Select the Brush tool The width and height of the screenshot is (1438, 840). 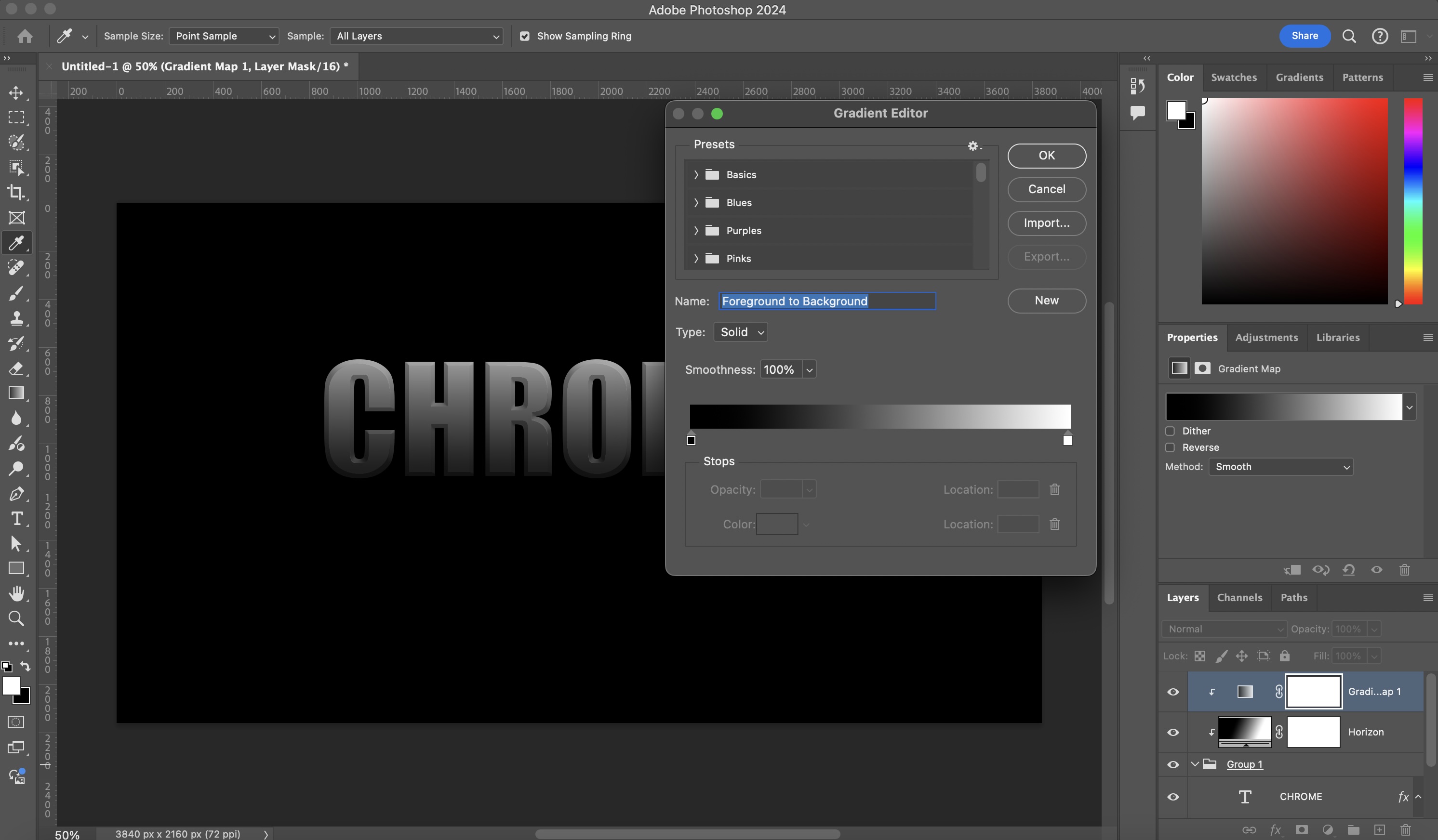click(x=16, y=294)
